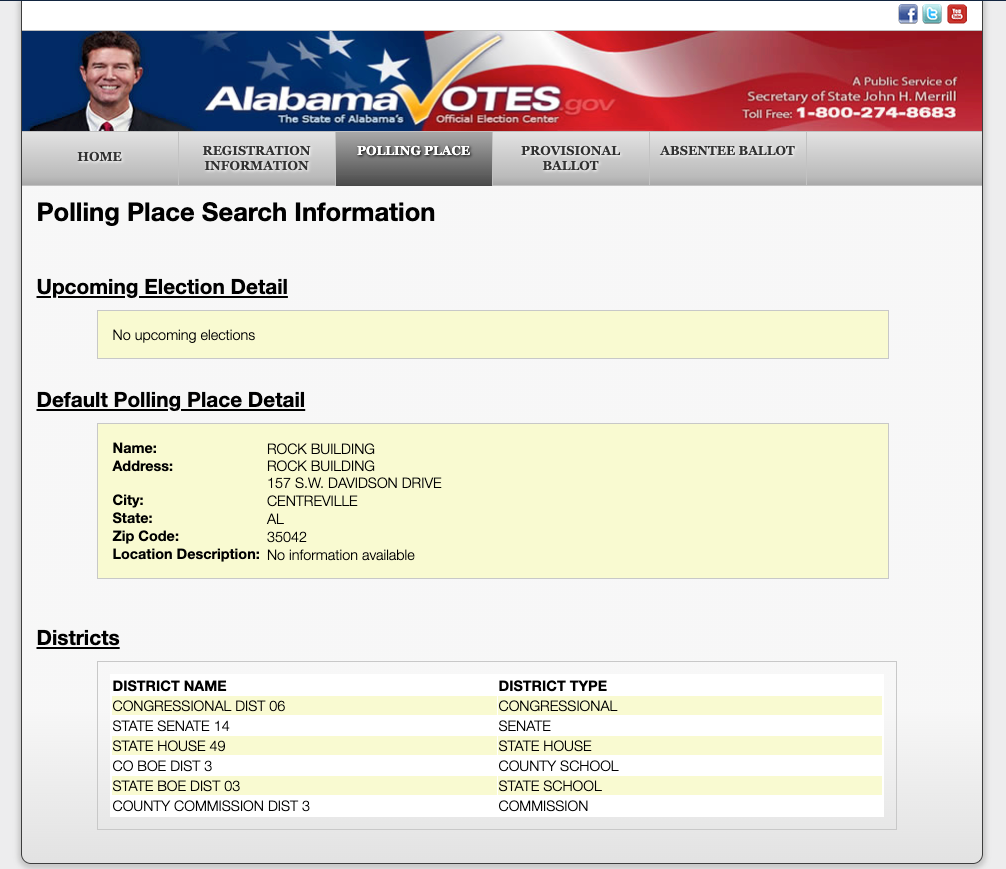This screenshot has height=869, width=1006.
Task: Go to the Home tab
Action: [x=99, y=158]
